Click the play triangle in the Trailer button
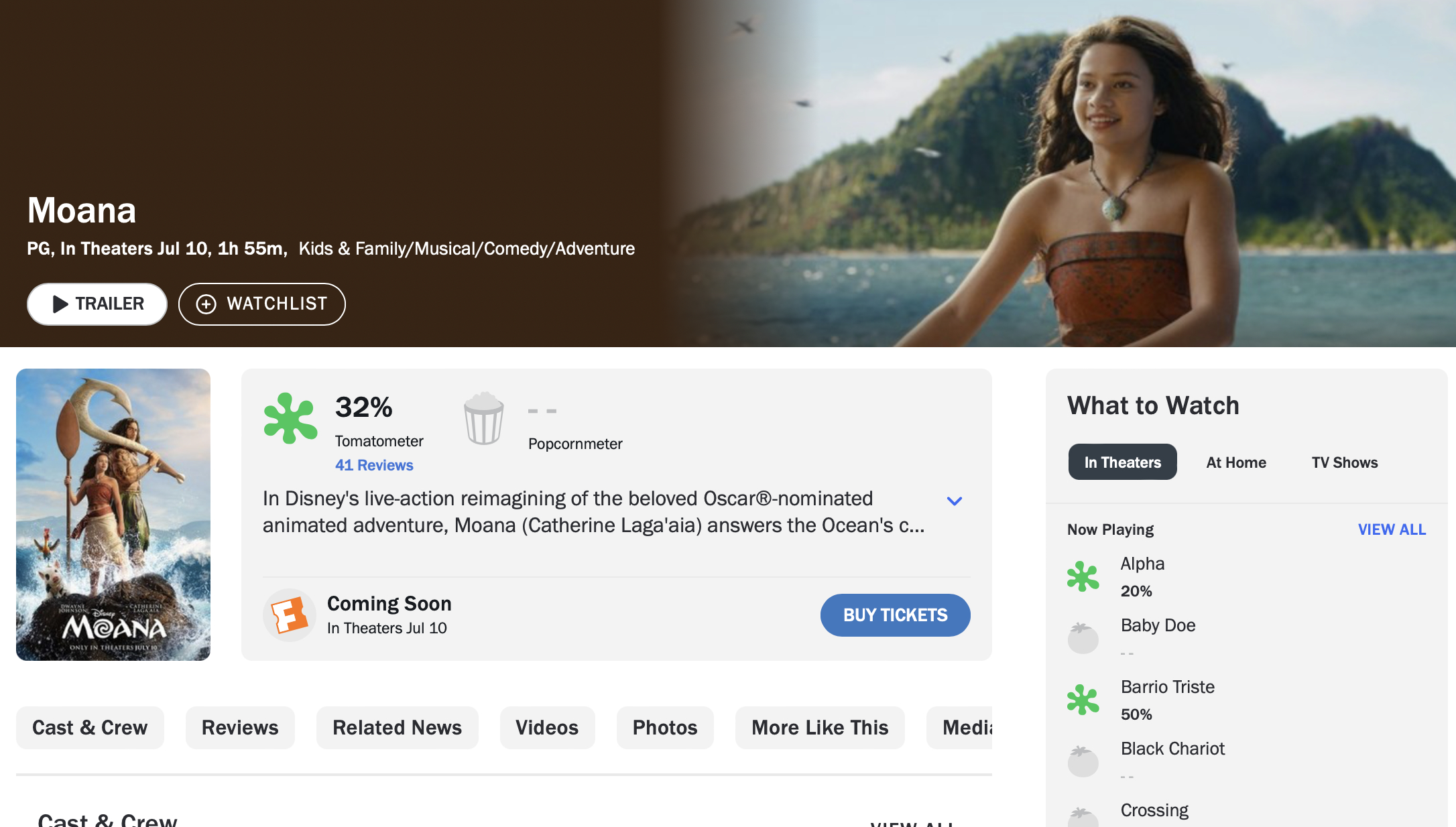The height and width of the screenshot is (827, 1456). coord(60,304)
